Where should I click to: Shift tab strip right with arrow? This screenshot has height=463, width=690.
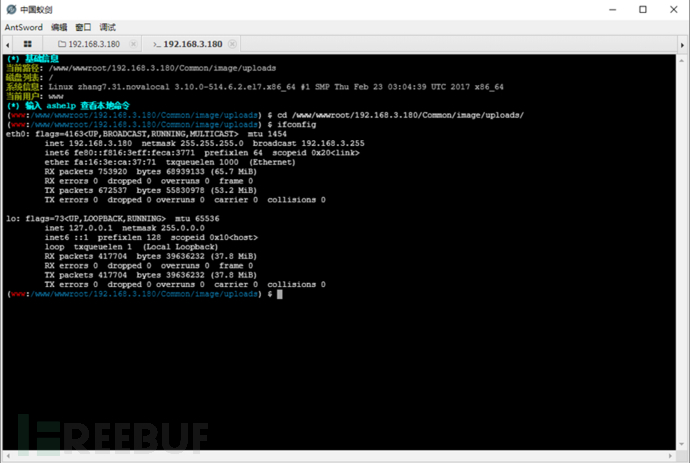pyautogui.click(x=682, y=45)
